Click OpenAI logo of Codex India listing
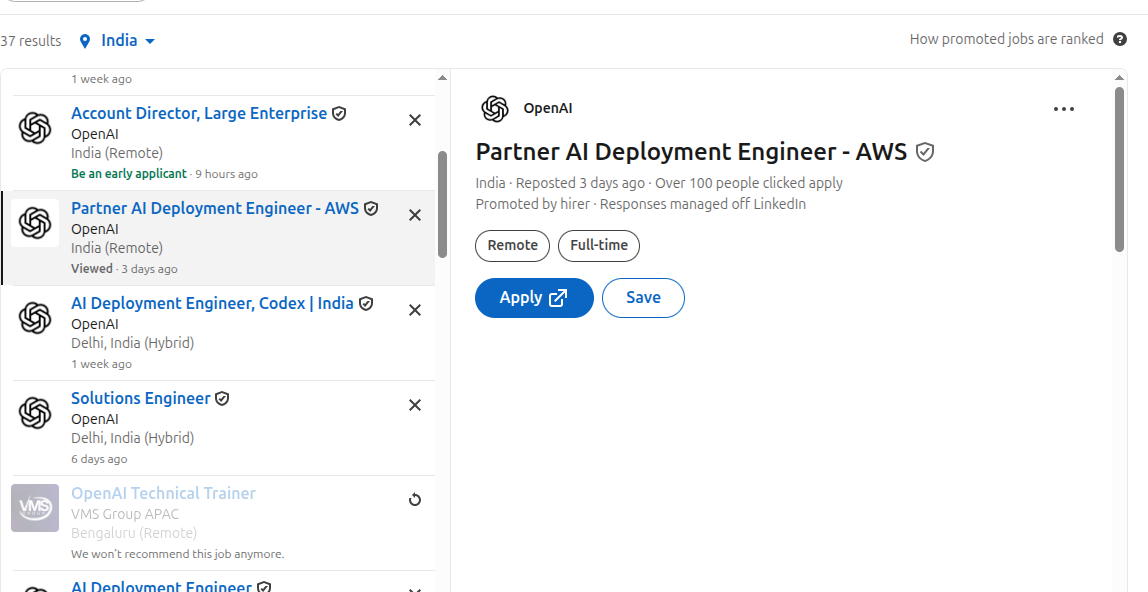1148x592 pixels. (35, 318)
